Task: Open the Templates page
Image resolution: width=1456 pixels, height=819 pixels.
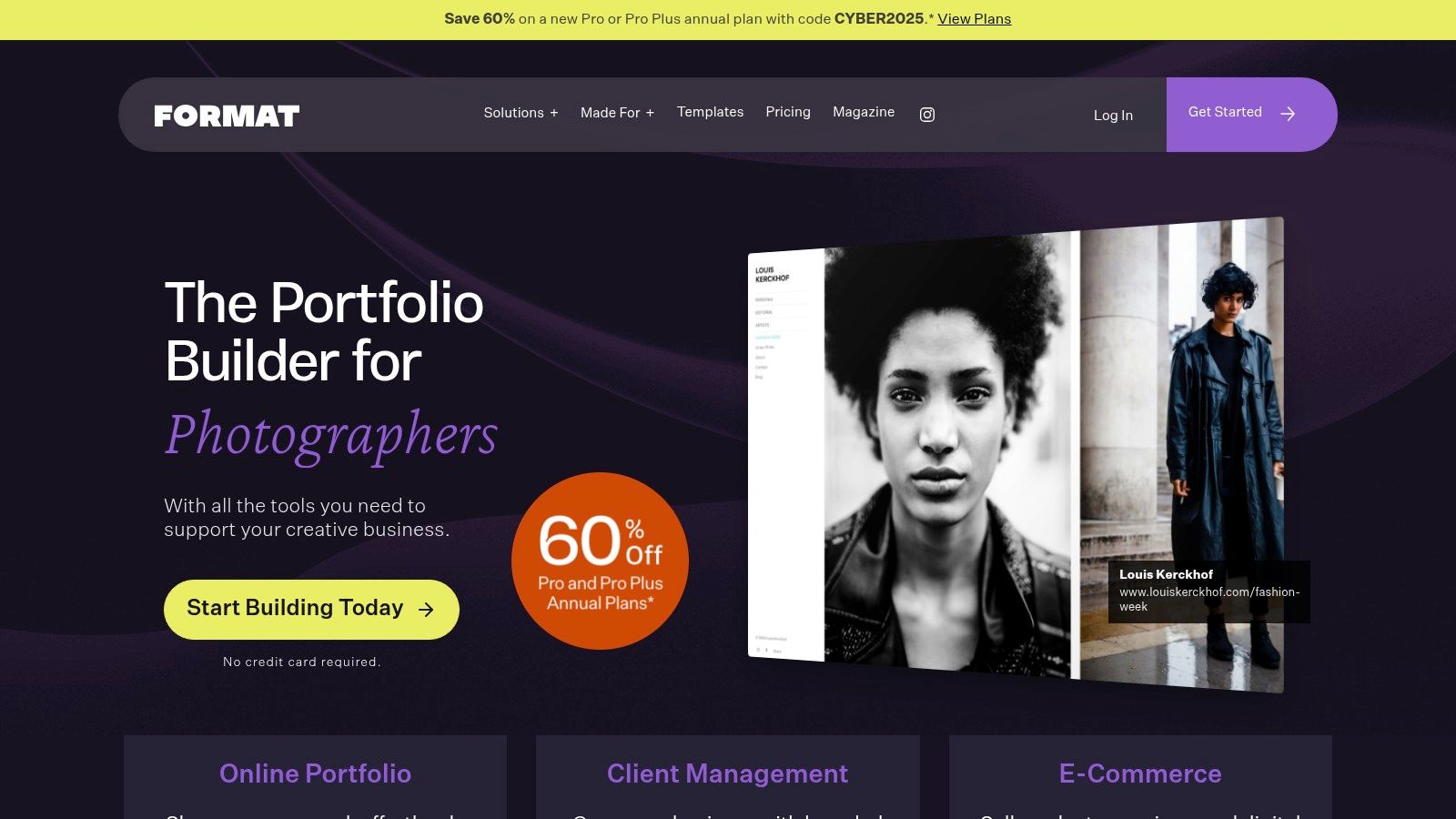Action: point(710,112)
